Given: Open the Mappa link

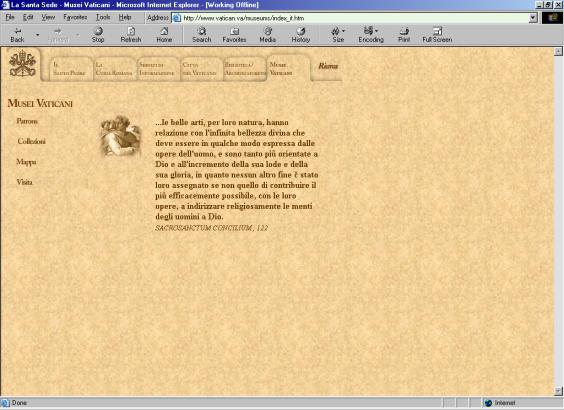Looking at the screenshot, I should 26,162.
